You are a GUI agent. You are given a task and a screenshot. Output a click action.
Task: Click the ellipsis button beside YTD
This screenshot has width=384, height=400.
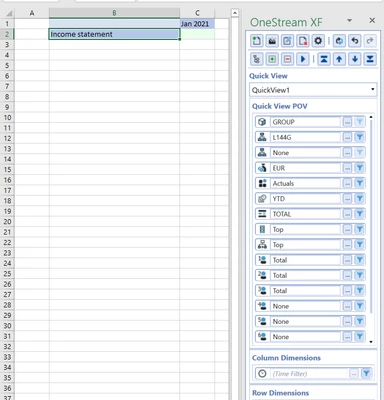347,198
